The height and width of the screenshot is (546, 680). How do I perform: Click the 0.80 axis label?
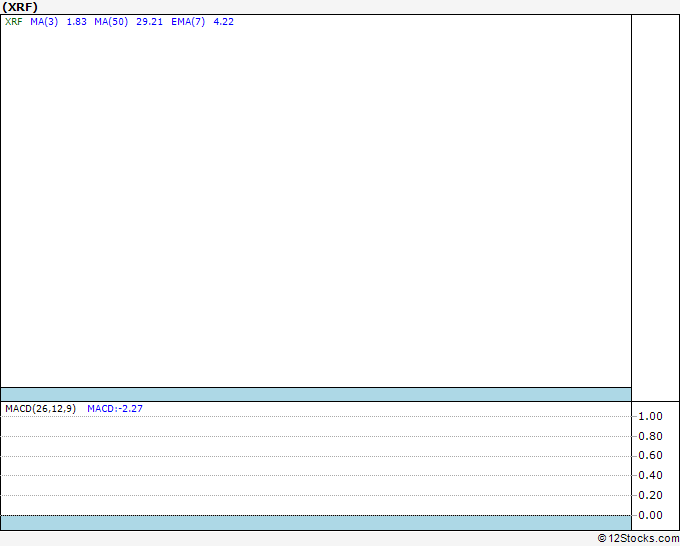click(x=650, y=436)
